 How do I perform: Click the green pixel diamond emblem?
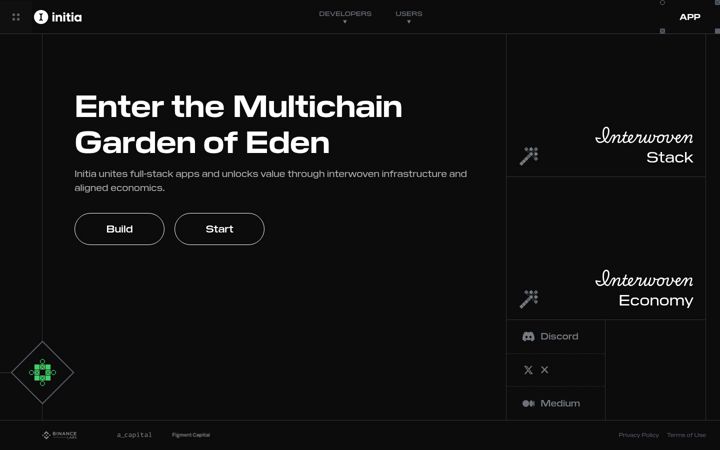pos(42,372)
